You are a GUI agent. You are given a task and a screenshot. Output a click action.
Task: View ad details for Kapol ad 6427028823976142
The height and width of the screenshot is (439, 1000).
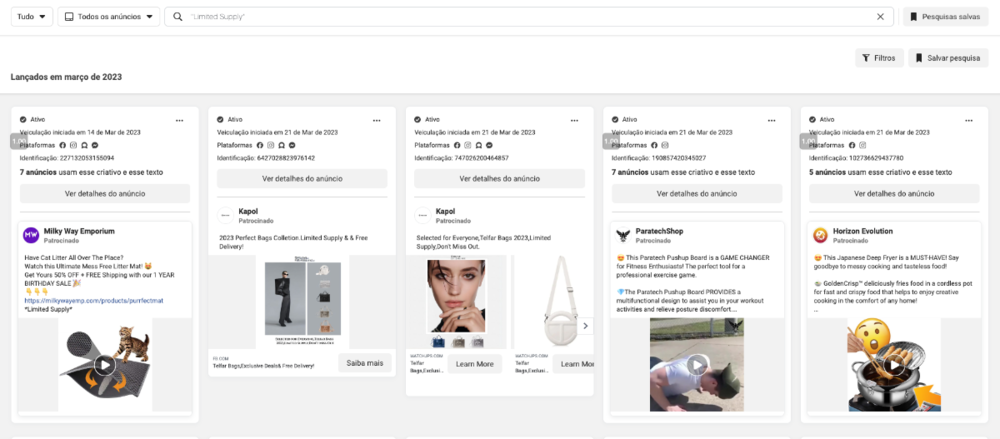[302, 179]
